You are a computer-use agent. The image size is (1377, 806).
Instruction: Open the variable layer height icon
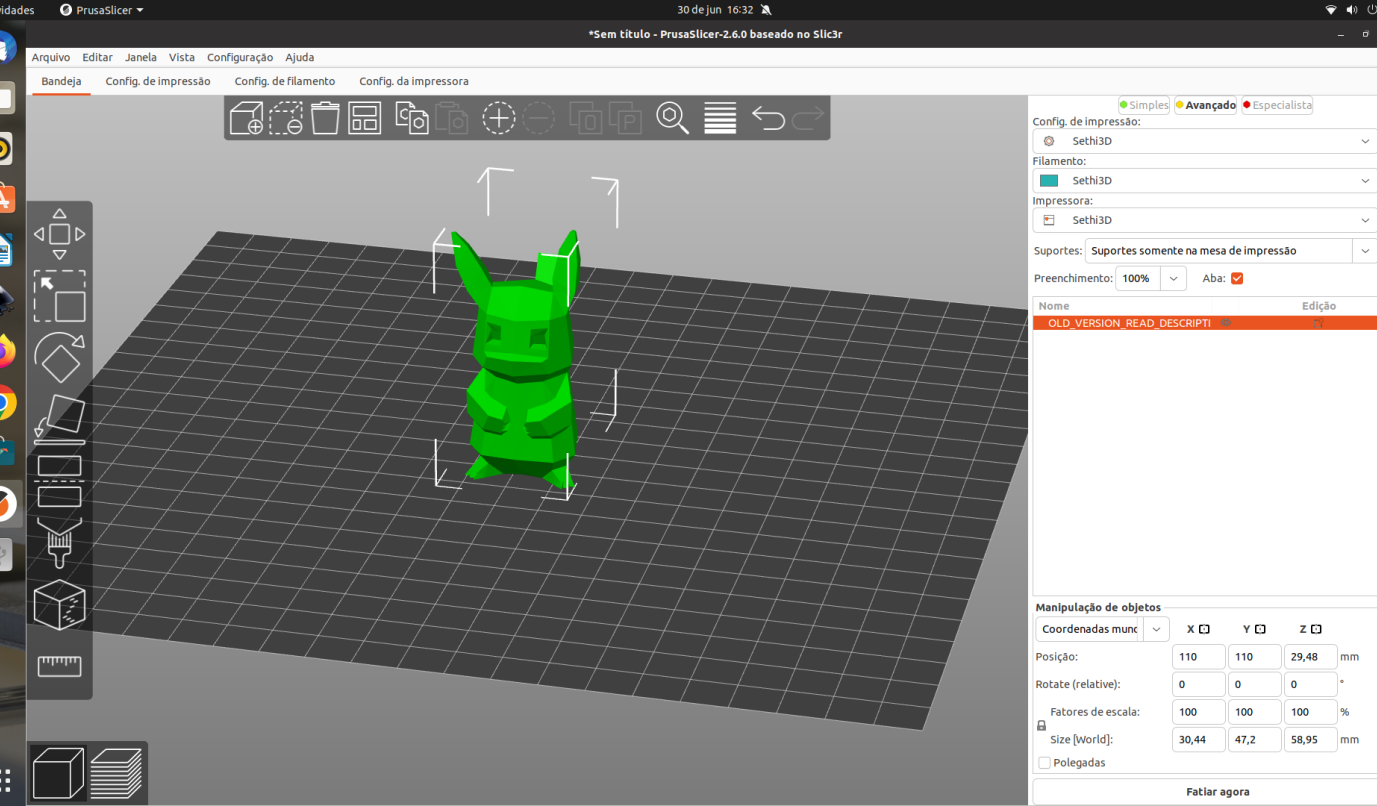720,118
